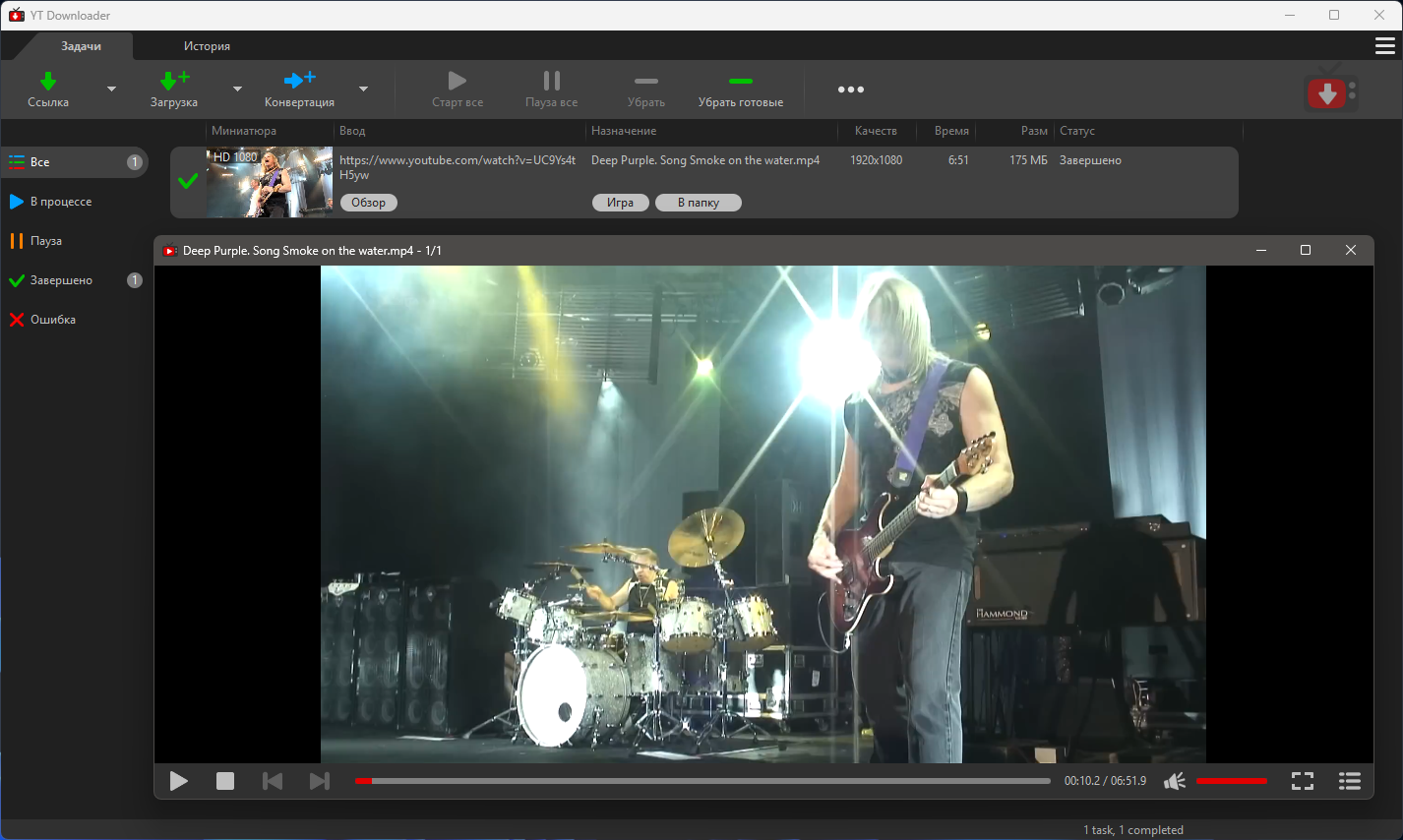
Task: Click the youtube.com URL text
Action: click(457, 167)
